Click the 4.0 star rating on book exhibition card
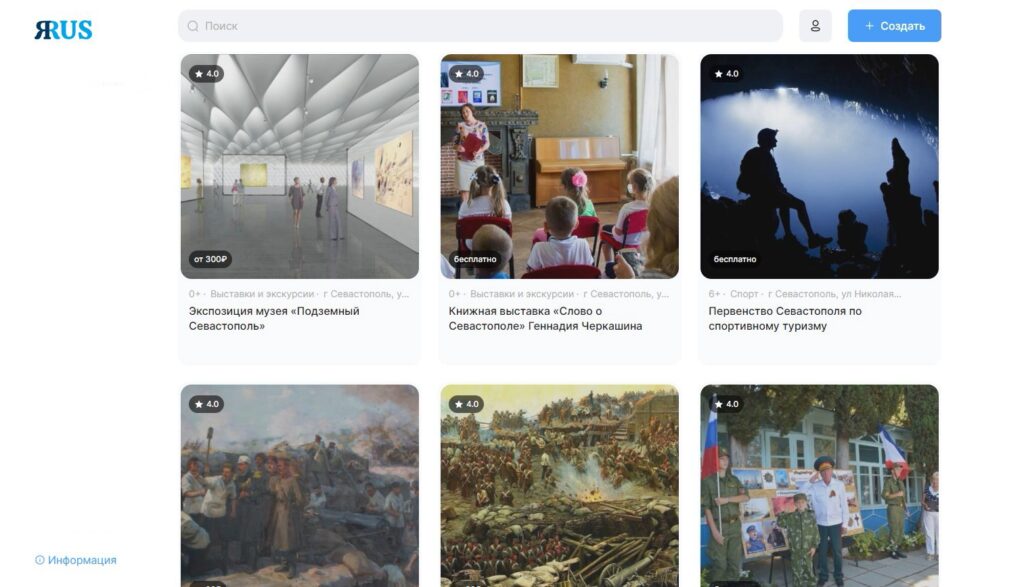The height and width of the screenshot is (587, 1024). click(x=466, y=74)
